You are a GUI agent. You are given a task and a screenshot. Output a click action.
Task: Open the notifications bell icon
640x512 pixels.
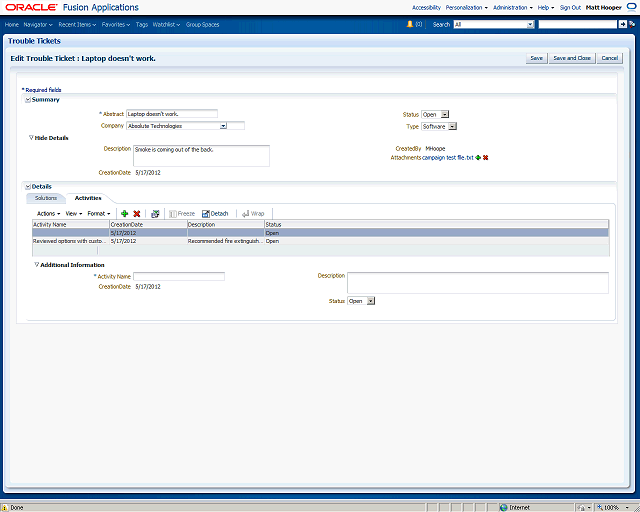click(x=410, y=24)
